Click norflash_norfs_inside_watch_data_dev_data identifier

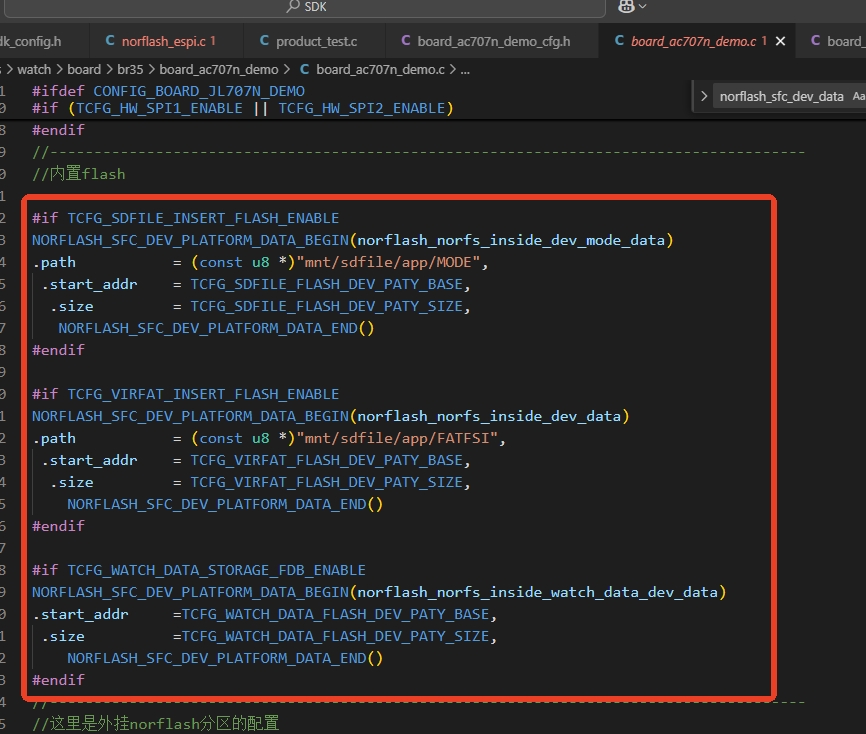[x=538, y=593]
